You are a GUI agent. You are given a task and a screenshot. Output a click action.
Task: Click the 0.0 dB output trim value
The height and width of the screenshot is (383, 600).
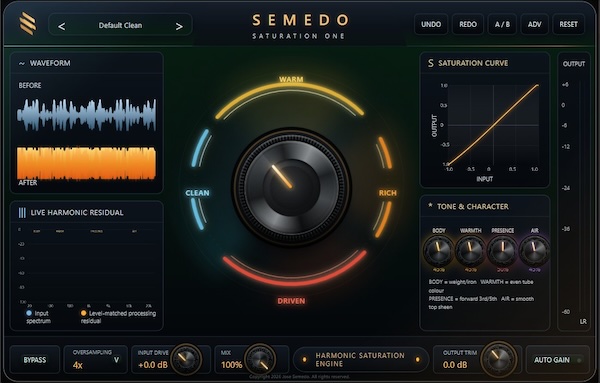pyautogui.click(x=455, y=365)
